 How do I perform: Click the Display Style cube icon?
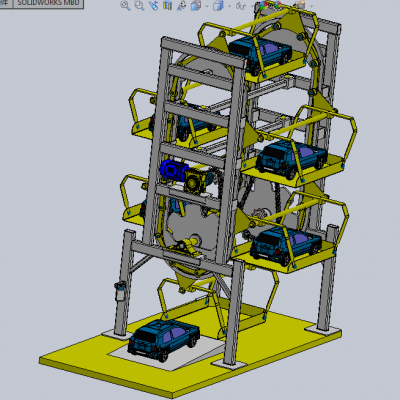tap(218, 5)
